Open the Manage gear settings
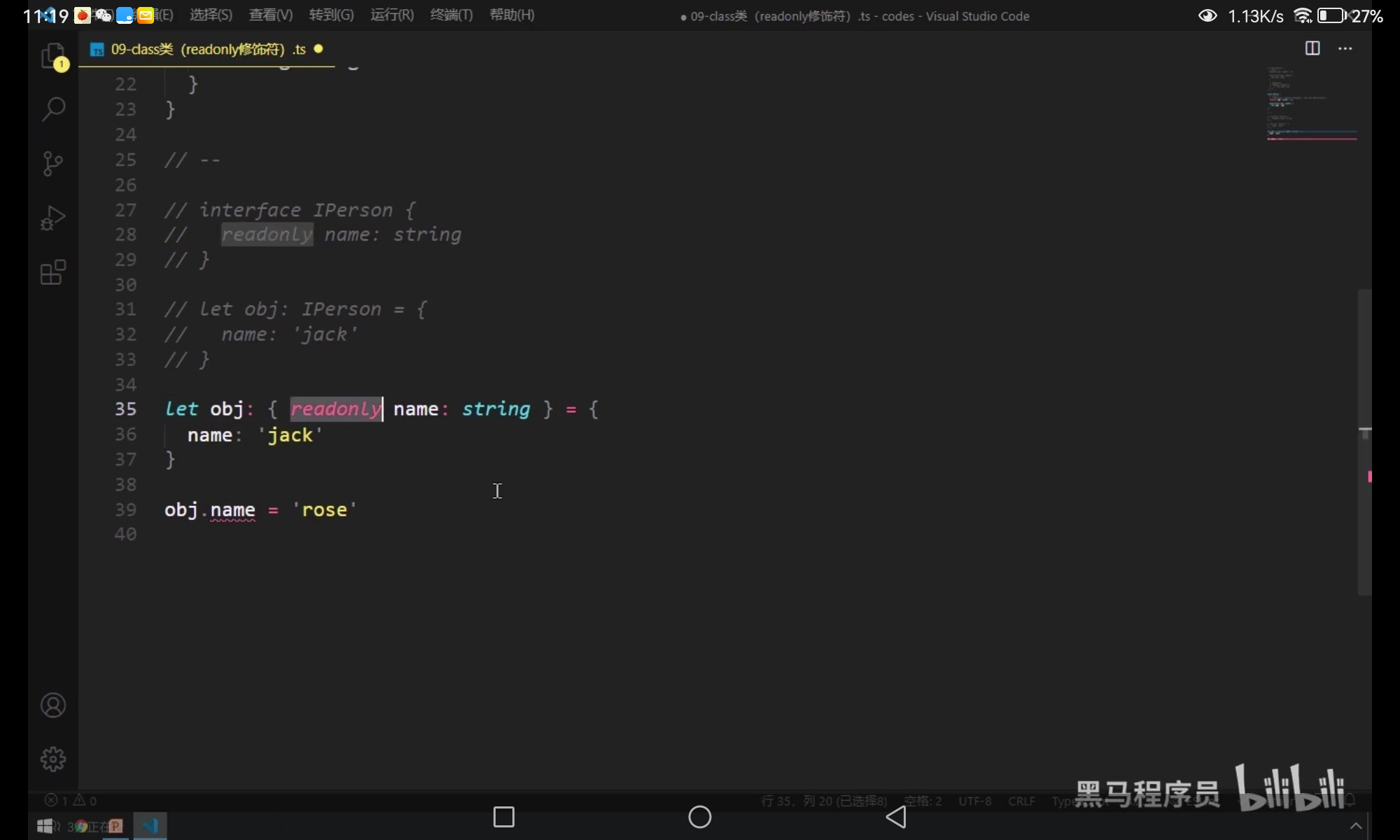 (x=53, y=759)
